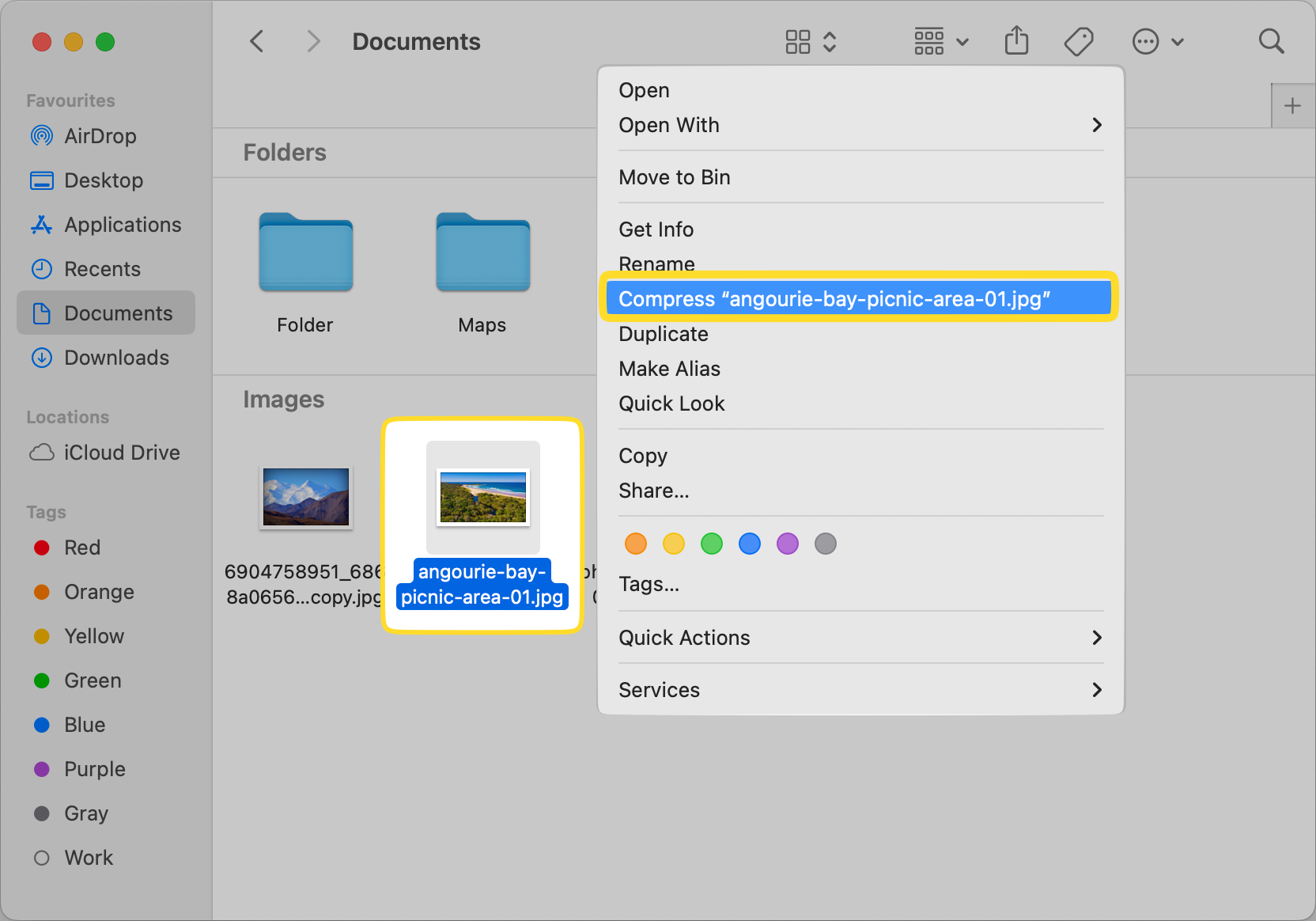Open the AirDrop sidebar item
Image resolution: width=1316 pixels, height=921 pixels.
tap(100, 136)
